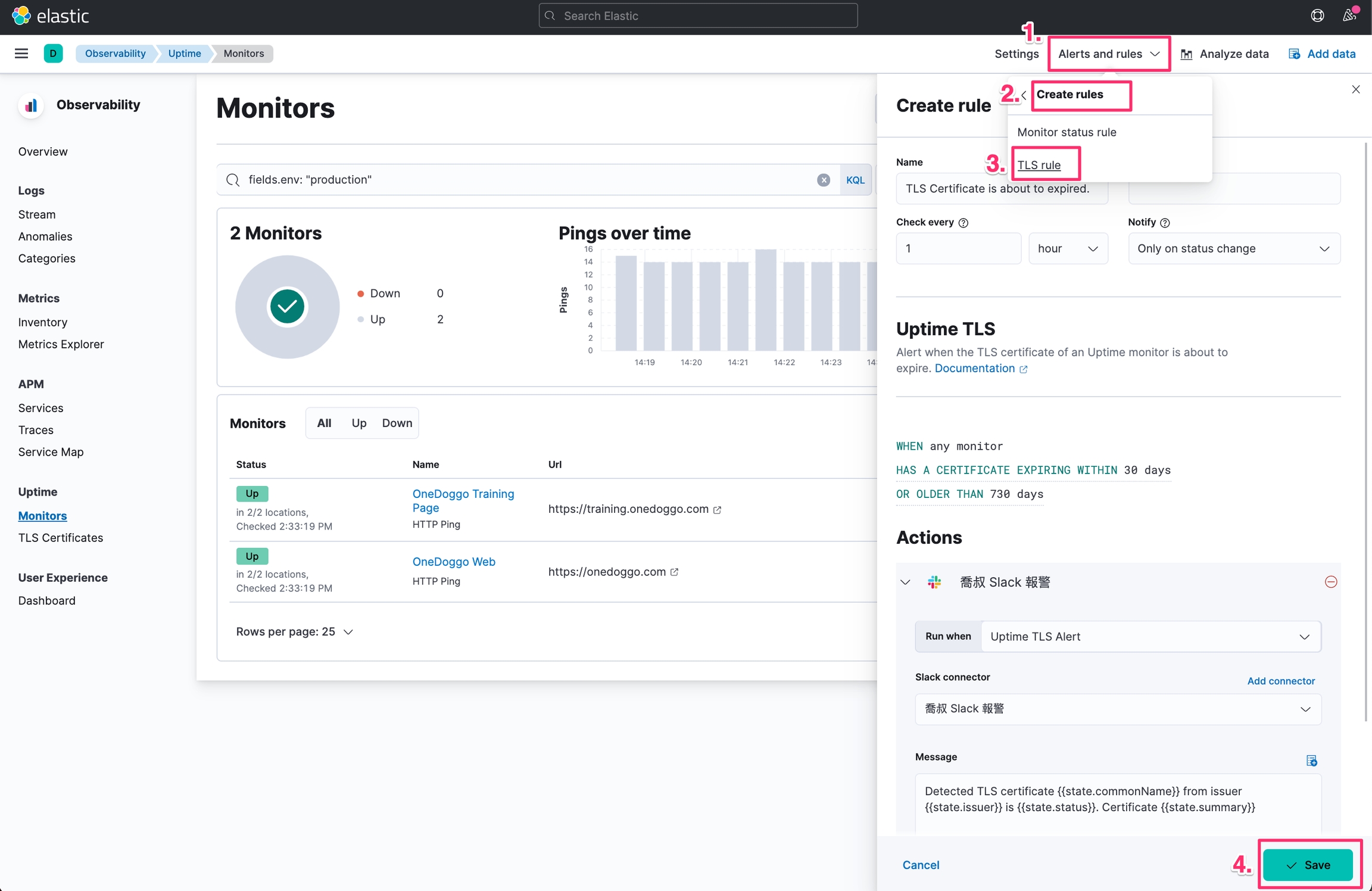The height and width of the screenshot is (891, 1372).
Task: Filter monitors by Up
Action: coord(358,423)
